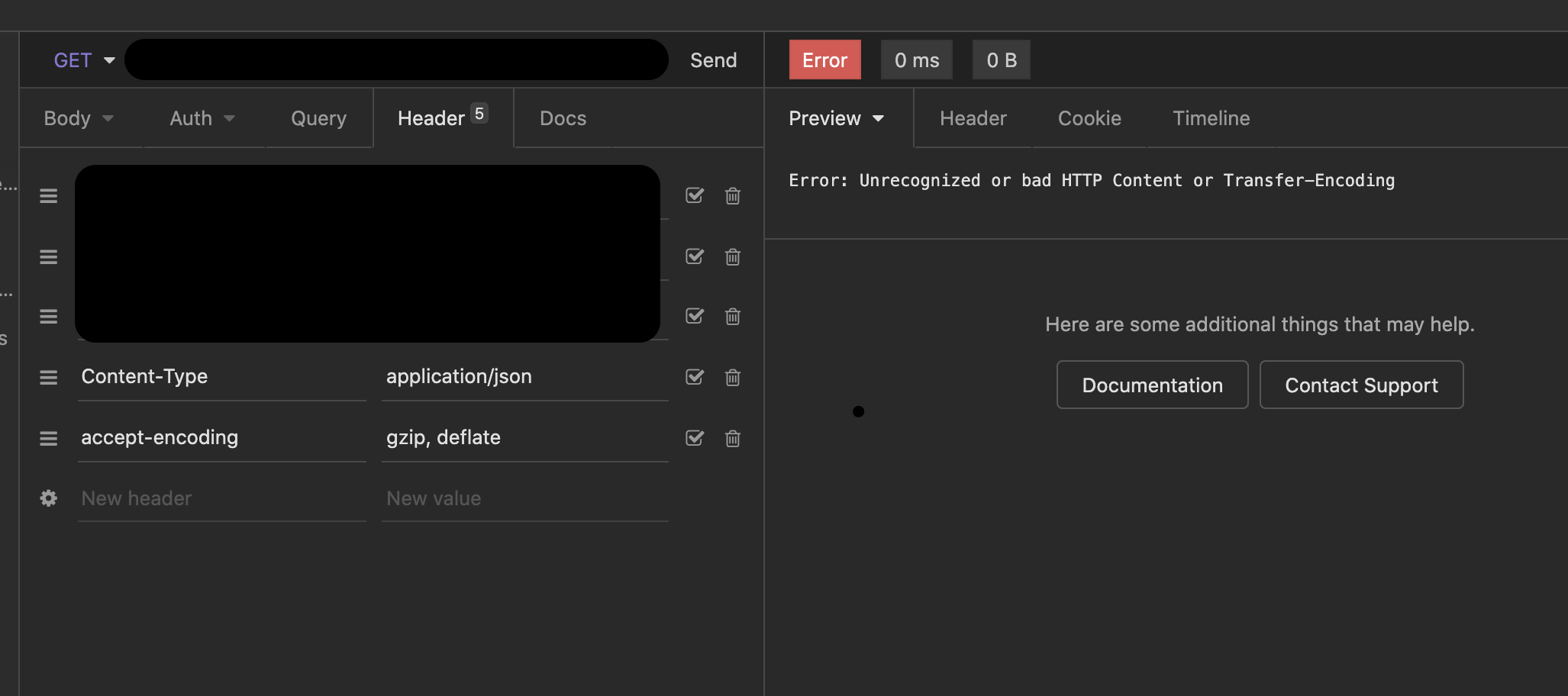Delete the accept-encoding header
Screen dimensions: 1568x696
(x=732, y=438)
